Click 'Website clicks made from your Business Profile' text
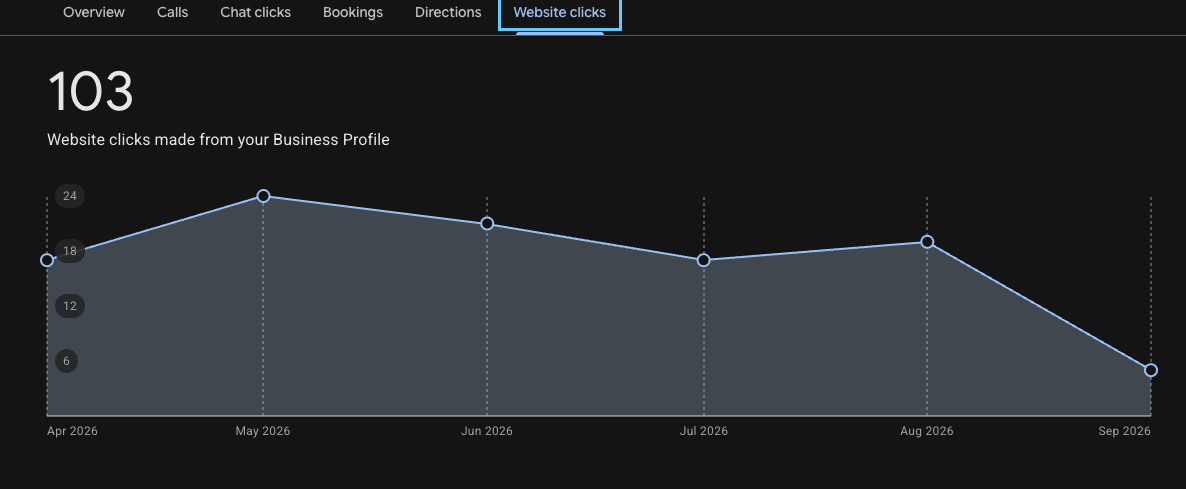Viewport: 1186px width, 489px height. (x=218, y=140)
